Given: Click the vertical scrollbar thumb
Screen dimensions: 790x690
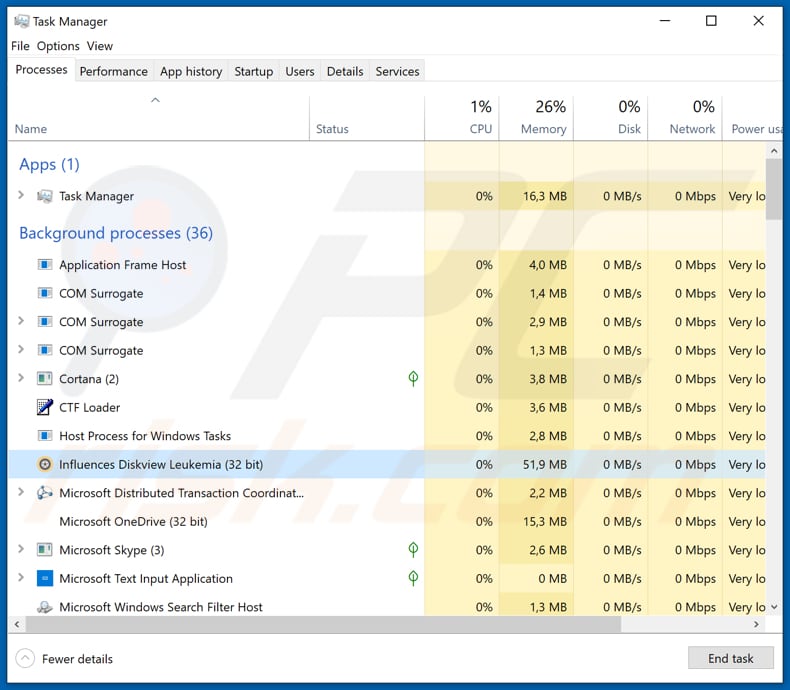Looking at the screenshot, I should tap(774, 189).
